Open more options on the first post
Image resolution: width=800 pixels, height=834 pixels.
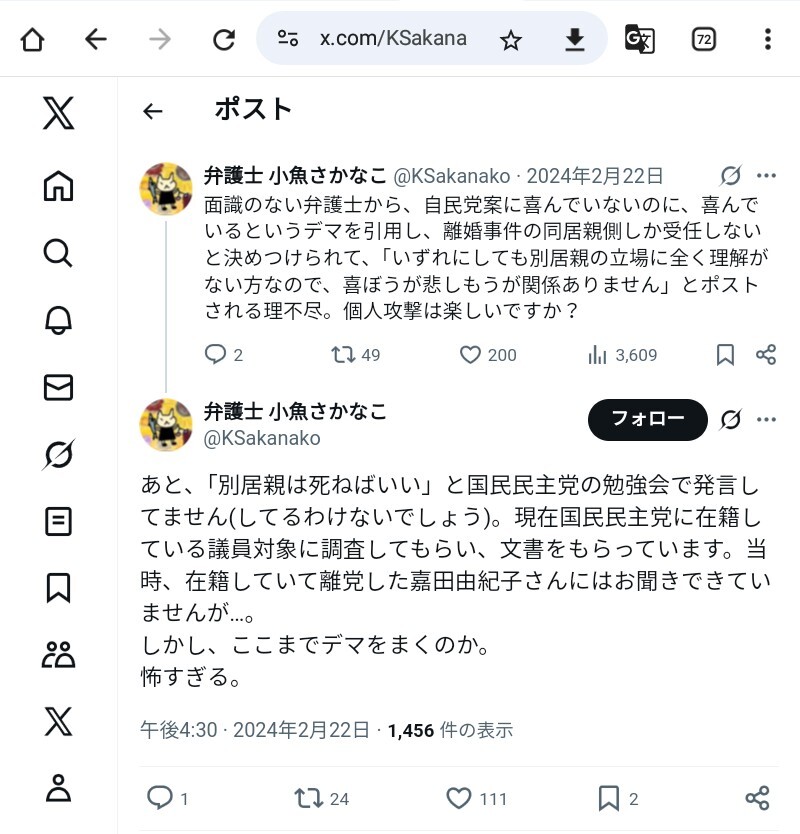766,176
